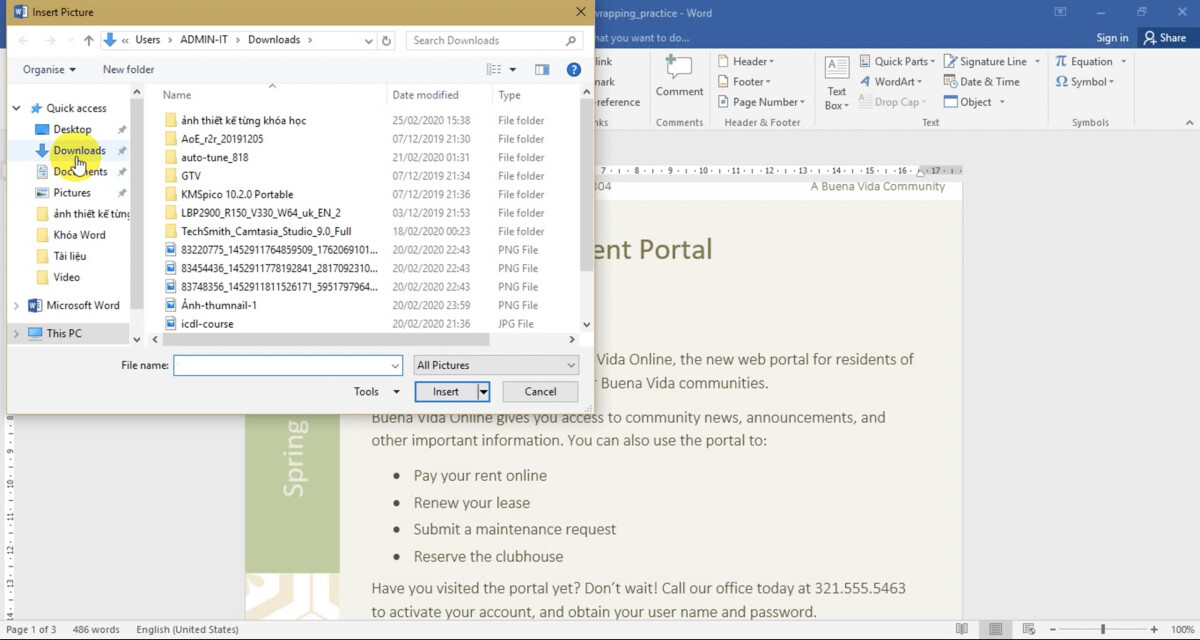Adjust the Word zoom slider handle
Image resolution: width=1200 pixels, height=640 pixels.
[x=1103, y=629]
